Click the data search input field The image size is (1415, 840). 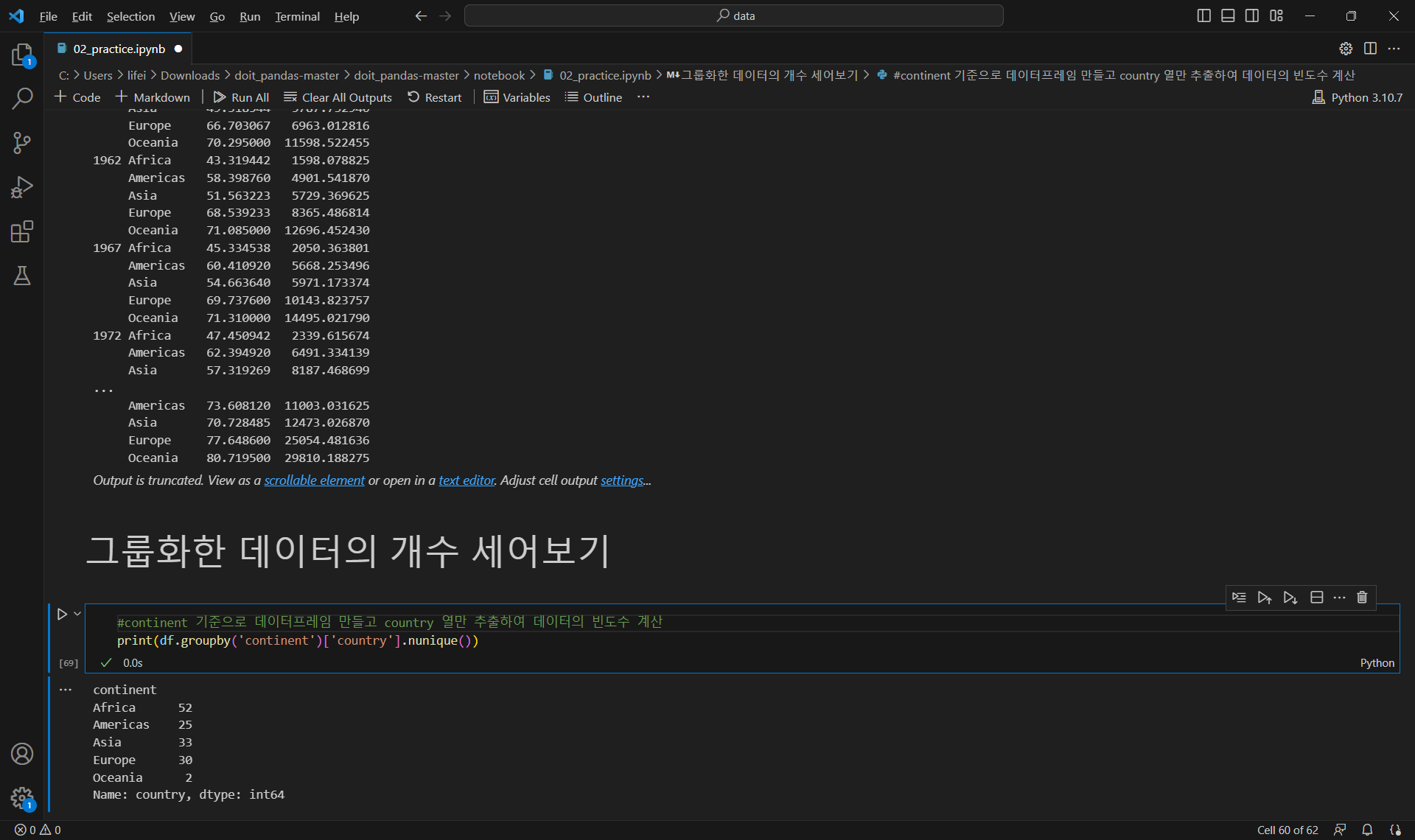tap(733, 15)
